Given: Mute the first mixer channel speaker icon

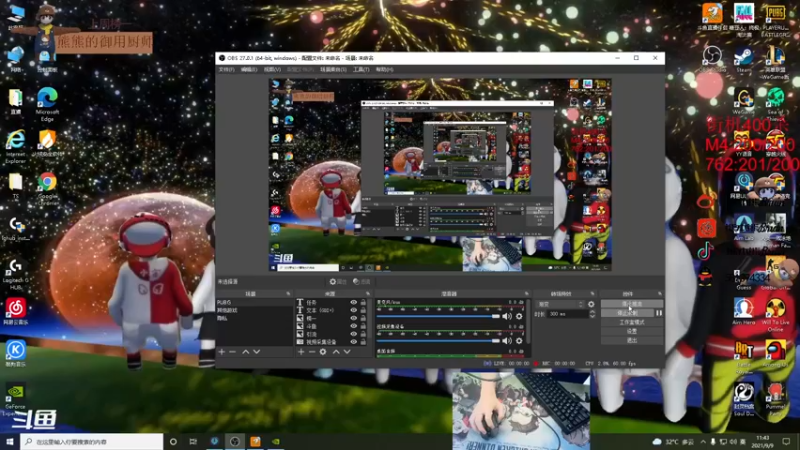Looking at the screenshot, I should (507, 316).
